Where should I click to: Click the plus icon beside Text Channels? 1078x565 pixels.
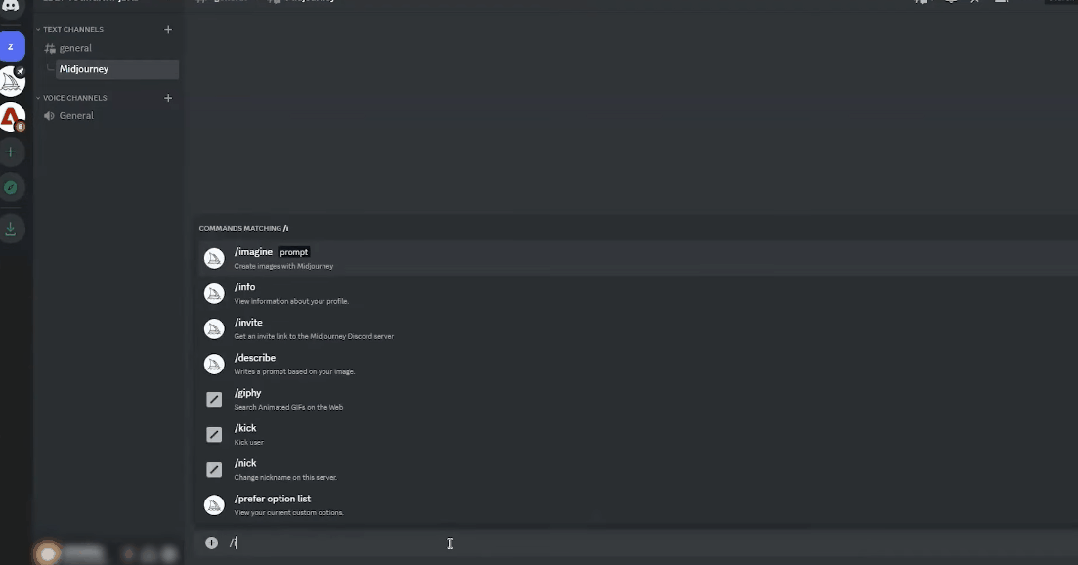168,30
